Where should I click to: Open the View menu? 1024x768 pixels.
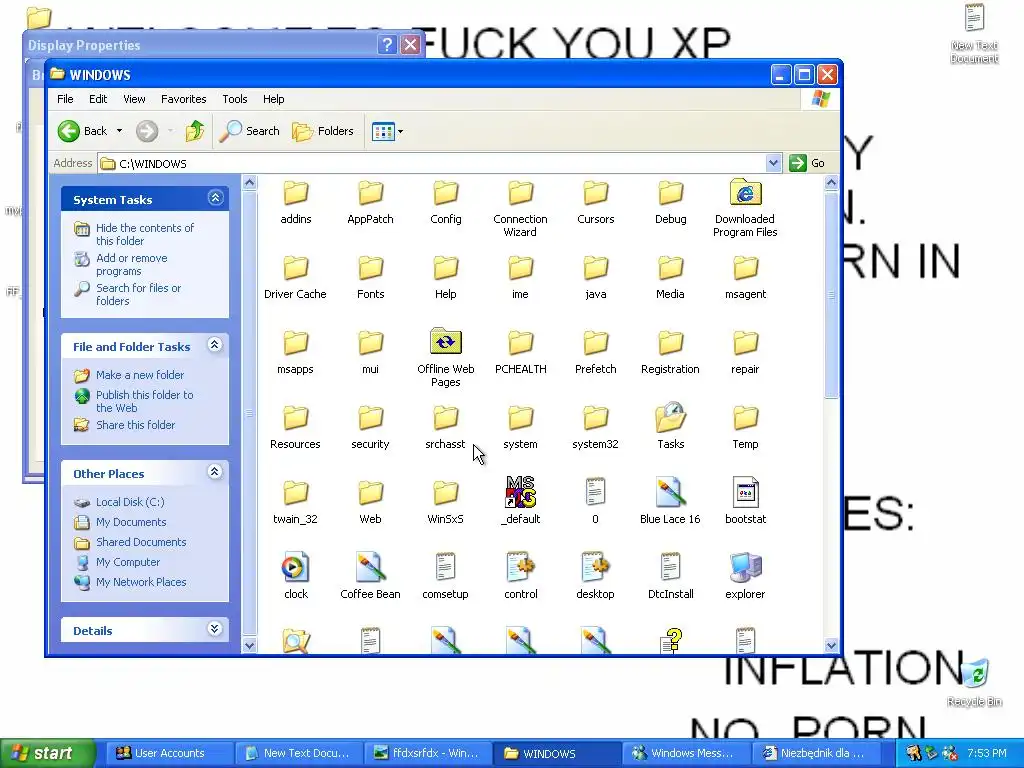pos(134,99)
